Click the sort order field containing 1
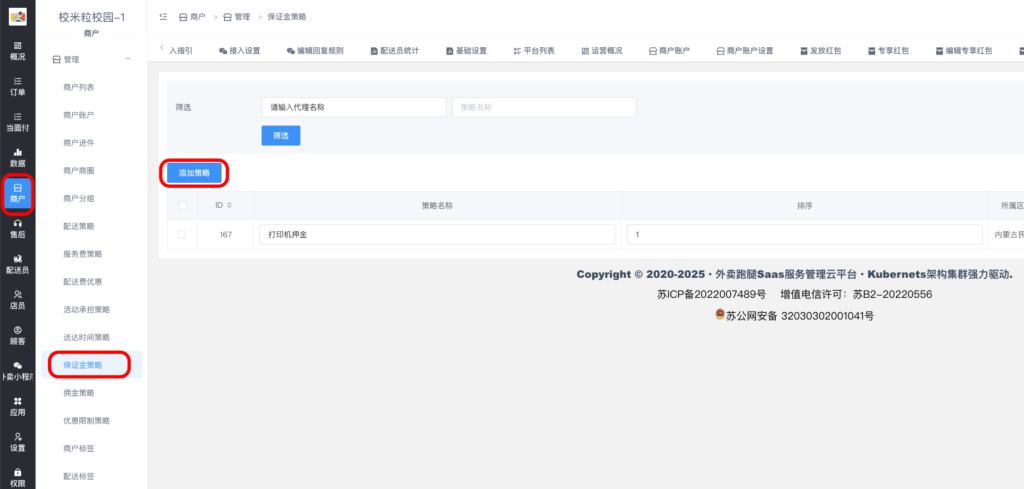The height and width of the screenshot is (489, 1024). [x=805, y=234]
